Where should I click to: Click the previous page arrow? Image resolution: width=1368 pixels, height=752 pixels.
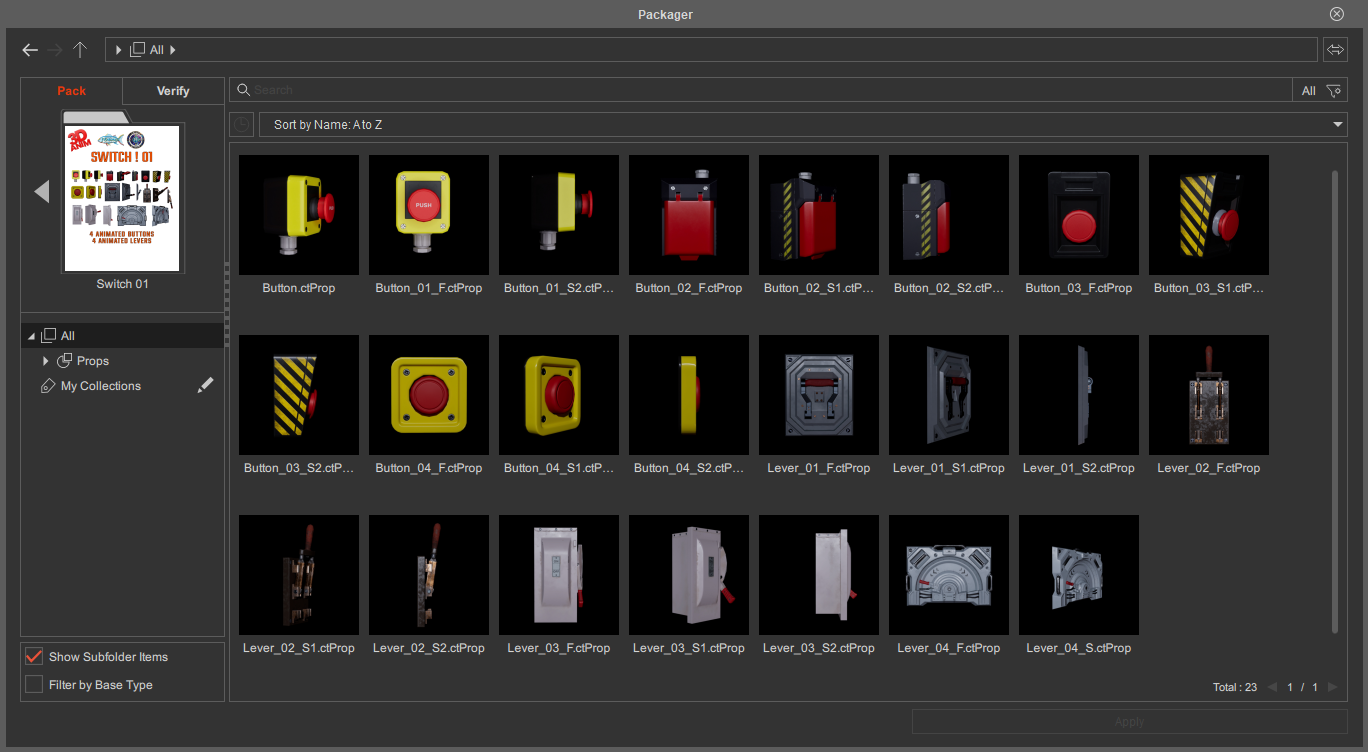tap(1272, 687)
